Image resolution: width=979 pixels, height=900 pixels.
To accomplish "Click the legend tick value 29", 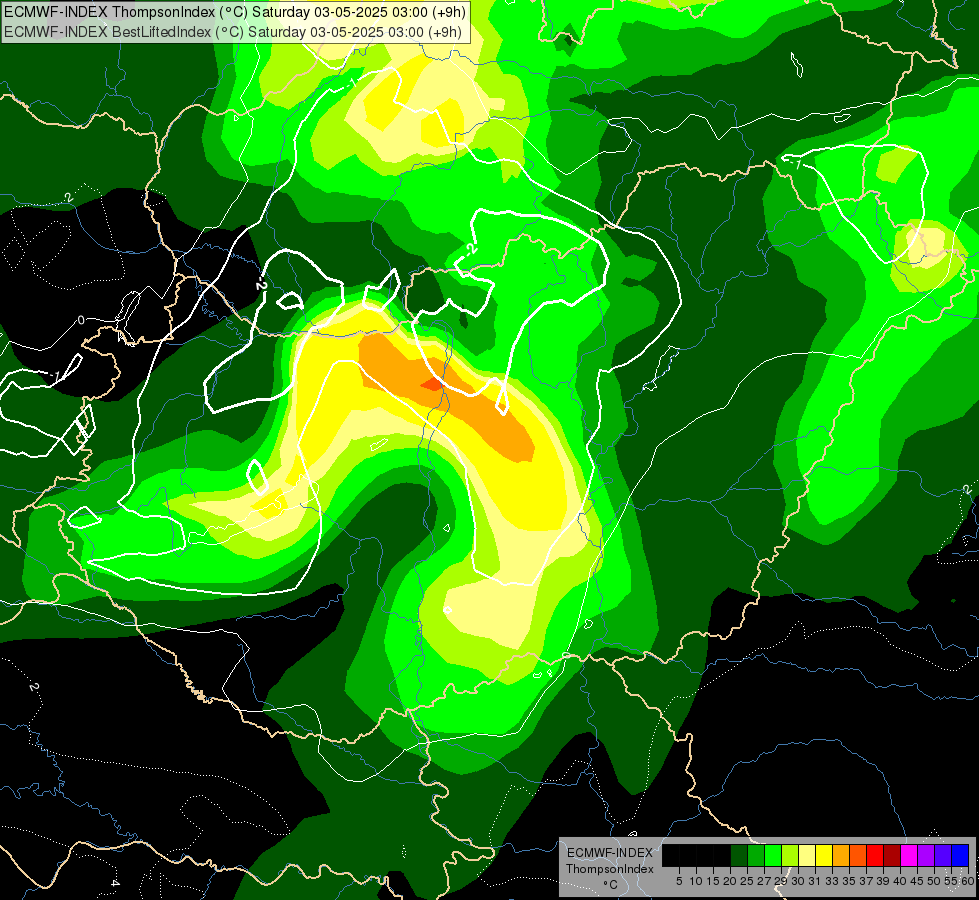I will [x=781, y=881].
